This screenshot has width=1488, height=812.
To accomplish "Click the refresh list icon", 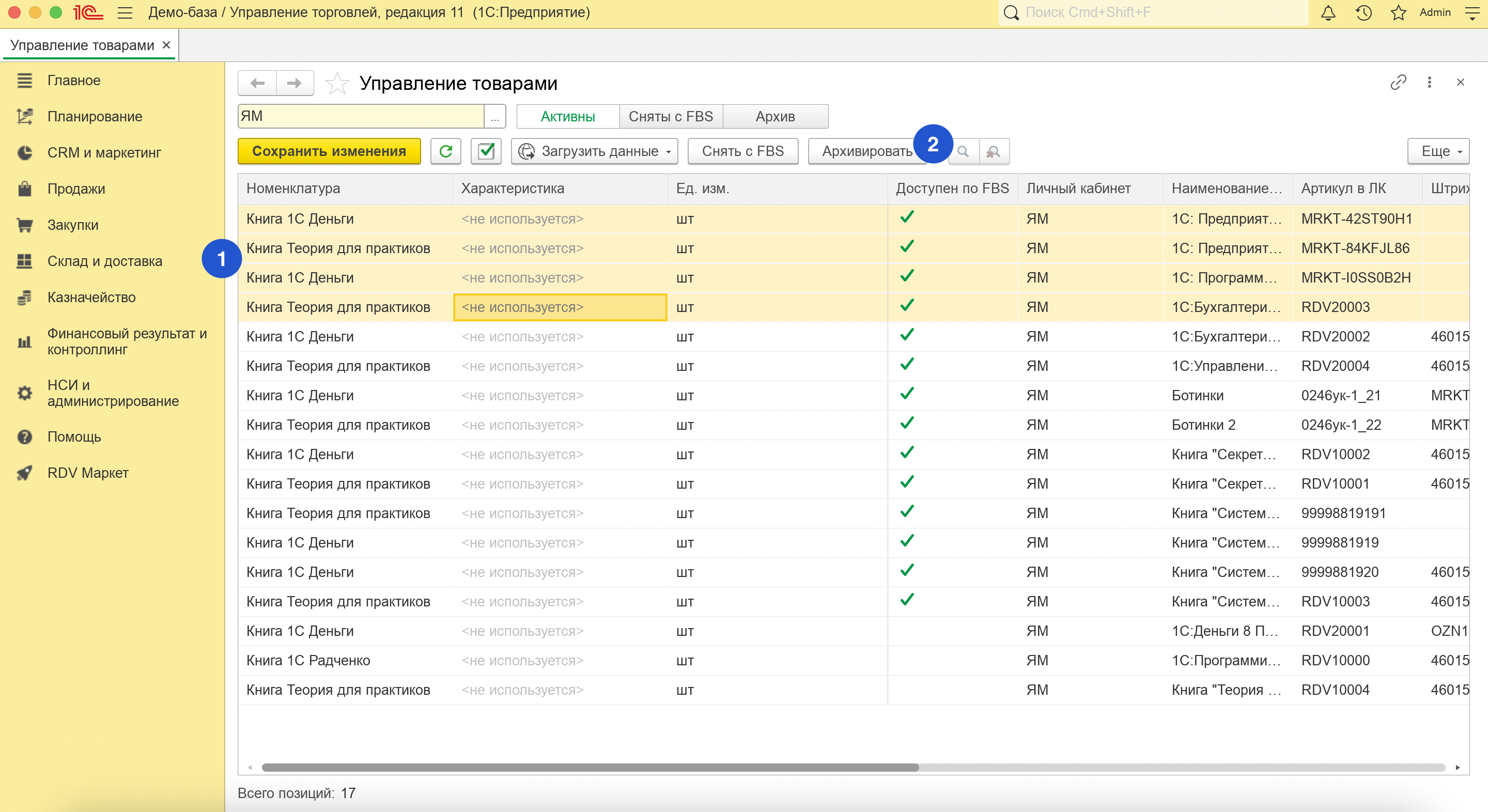I will [445, 151].
